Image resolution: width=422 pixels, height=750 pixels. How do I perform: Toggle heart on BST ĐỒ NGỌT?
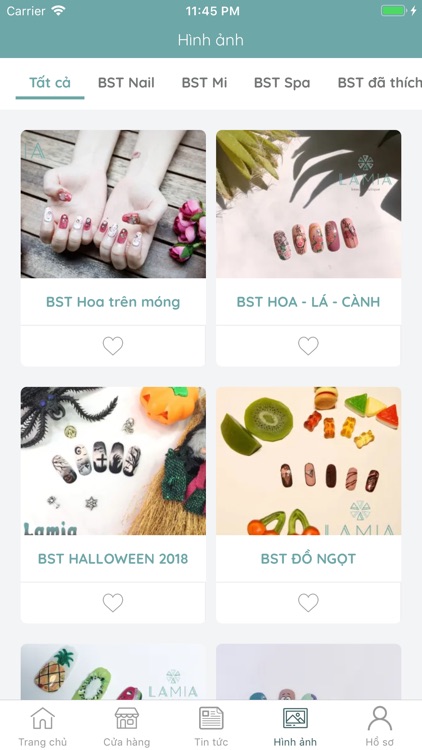point(308,603)
